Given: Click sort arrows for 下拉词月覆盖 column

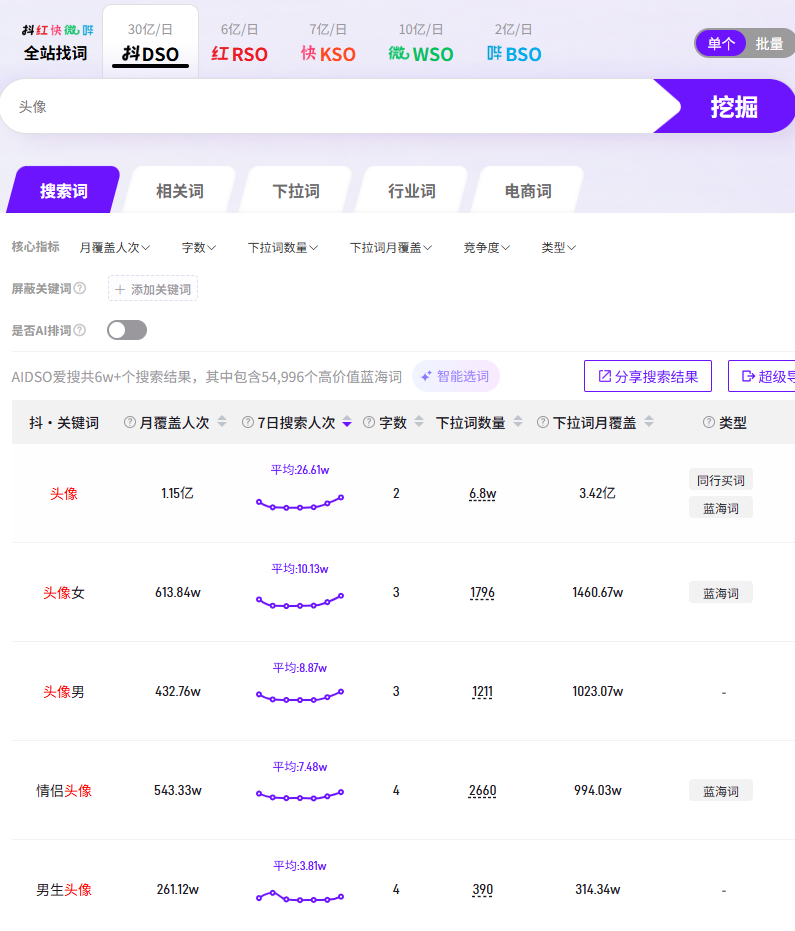Looking at the screenshot, I should point(649,423).
